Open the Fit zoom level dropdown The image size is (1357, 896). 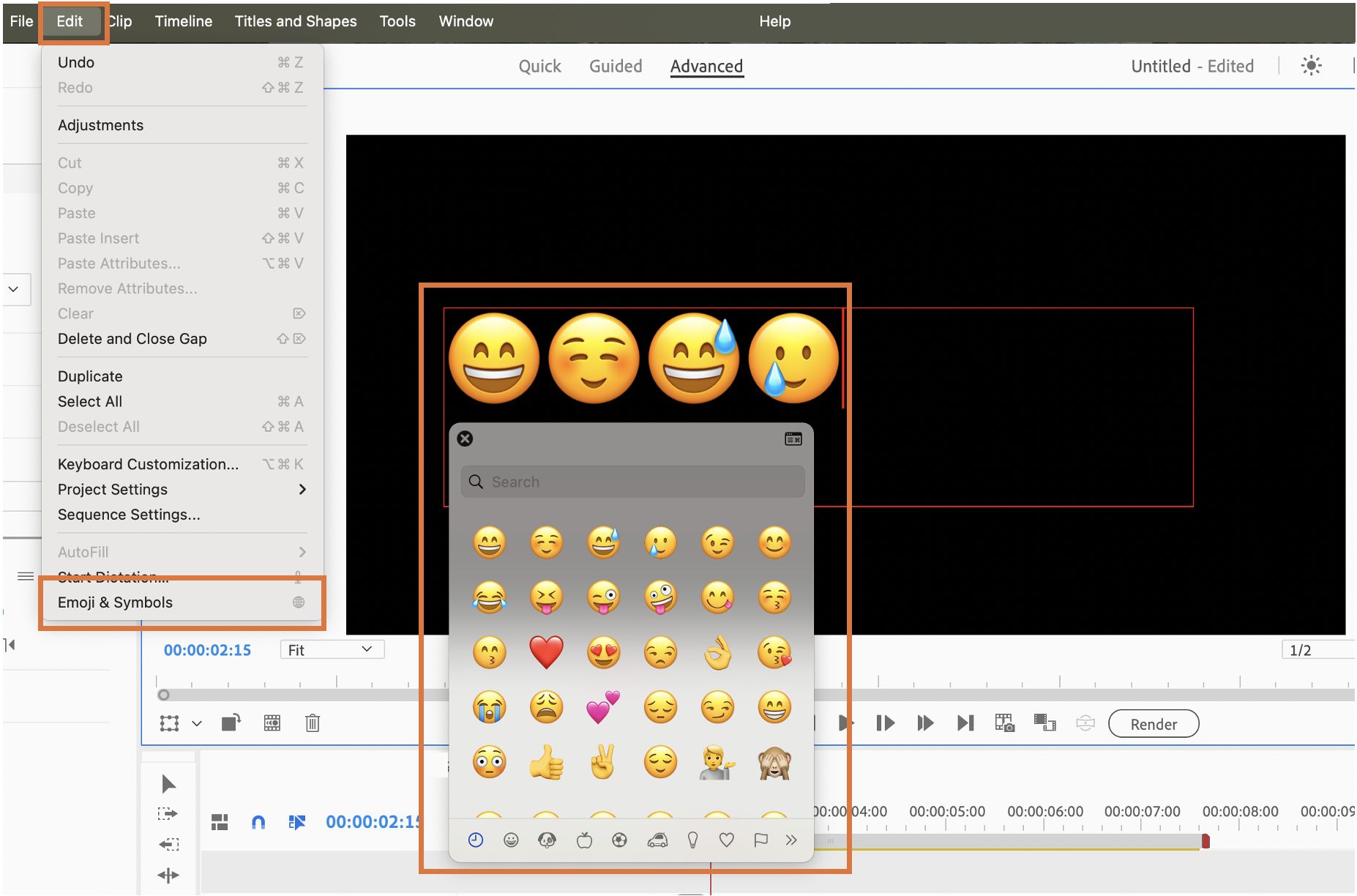332,650
